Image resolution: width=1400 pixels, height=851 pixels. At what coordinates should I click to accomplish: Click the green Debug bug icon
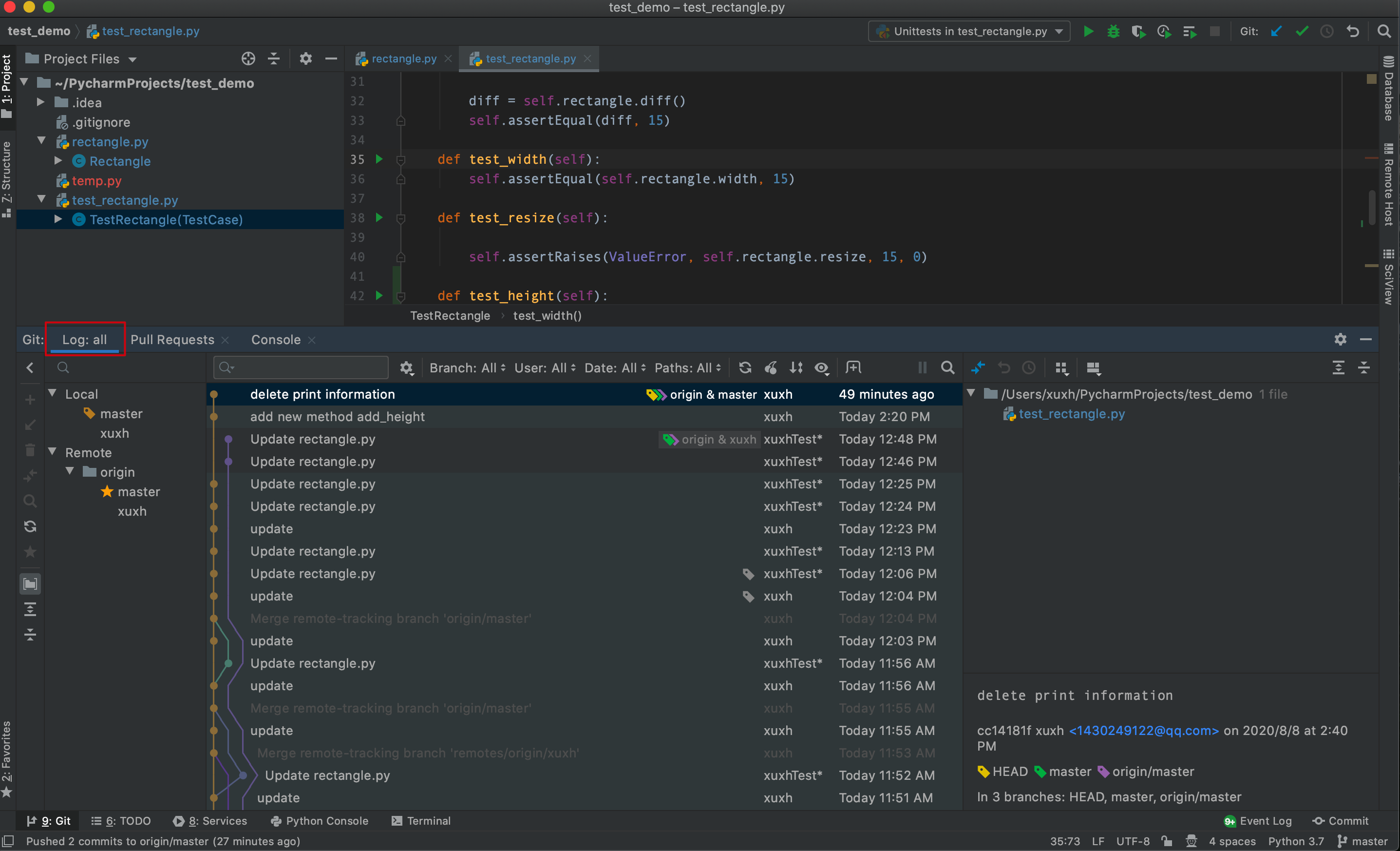(1113, 31)
